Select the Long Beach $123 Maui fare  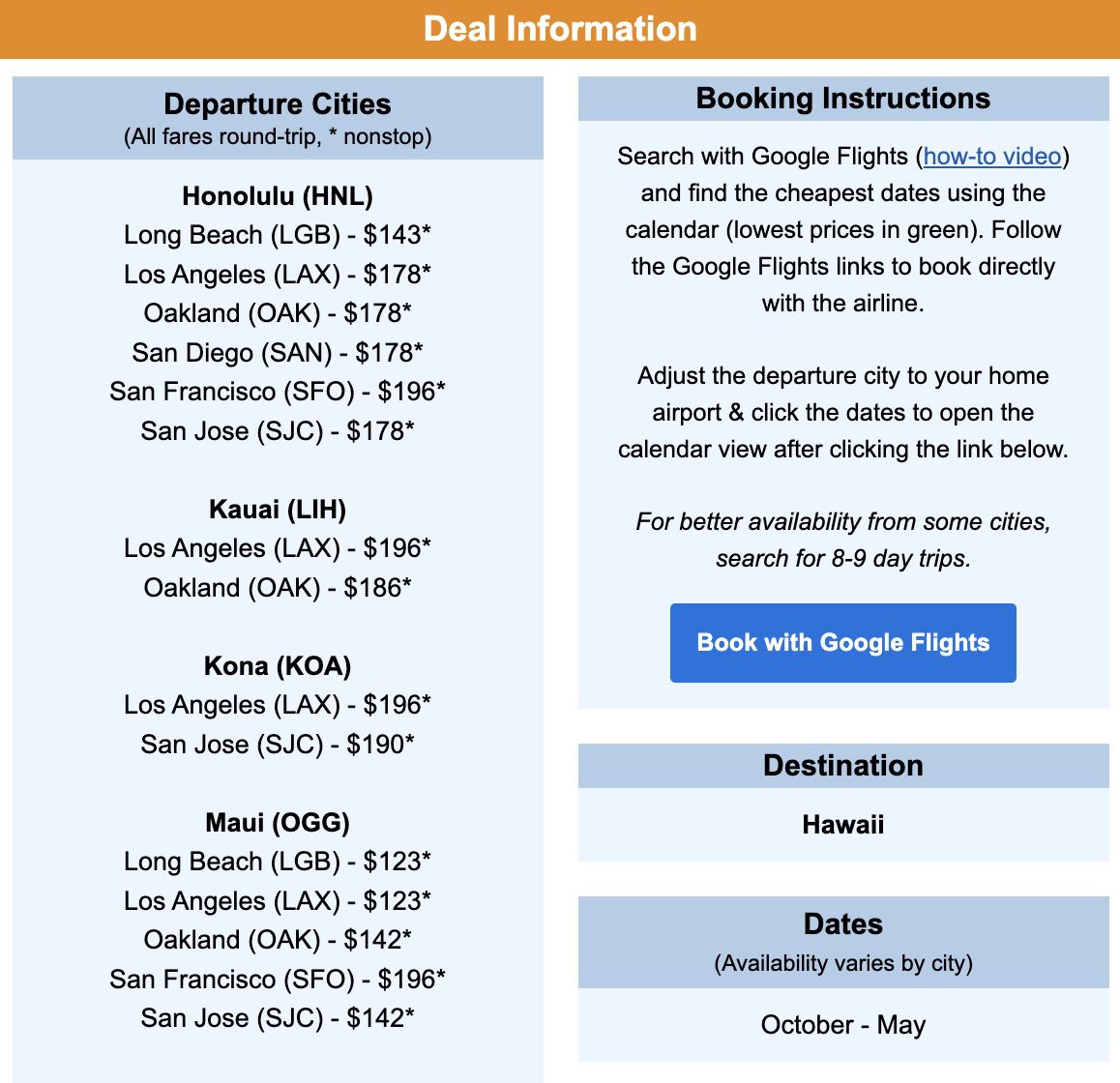[277, 862]
